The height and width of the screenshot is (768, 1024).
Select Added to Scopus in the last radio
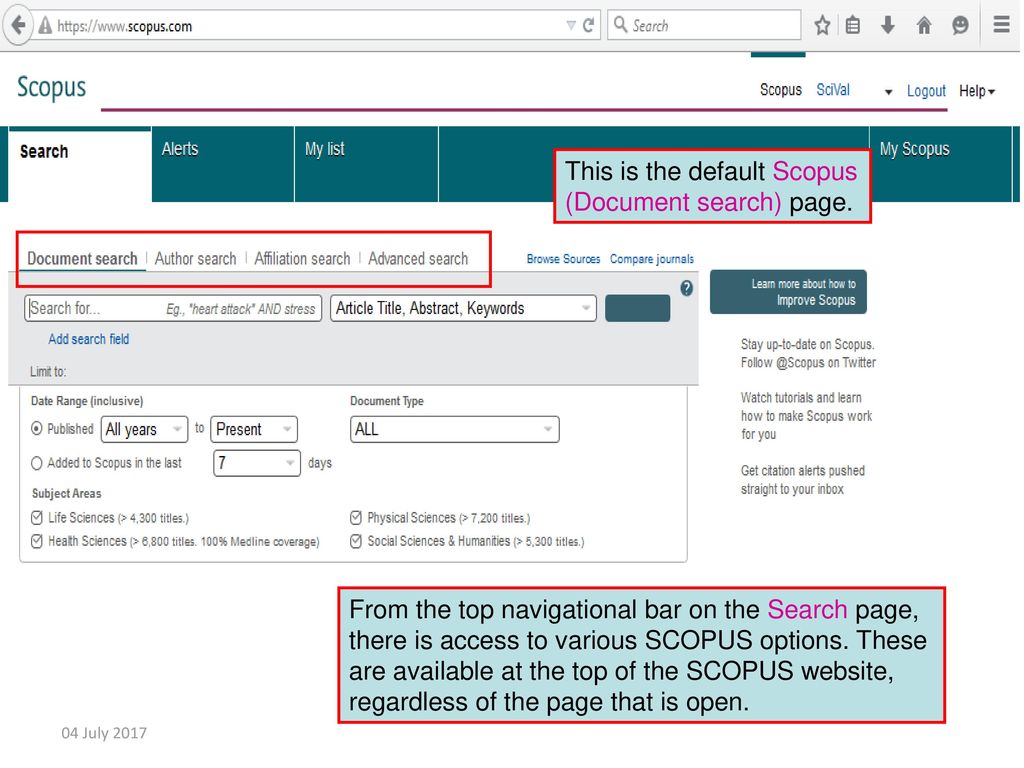coord(37,463)
